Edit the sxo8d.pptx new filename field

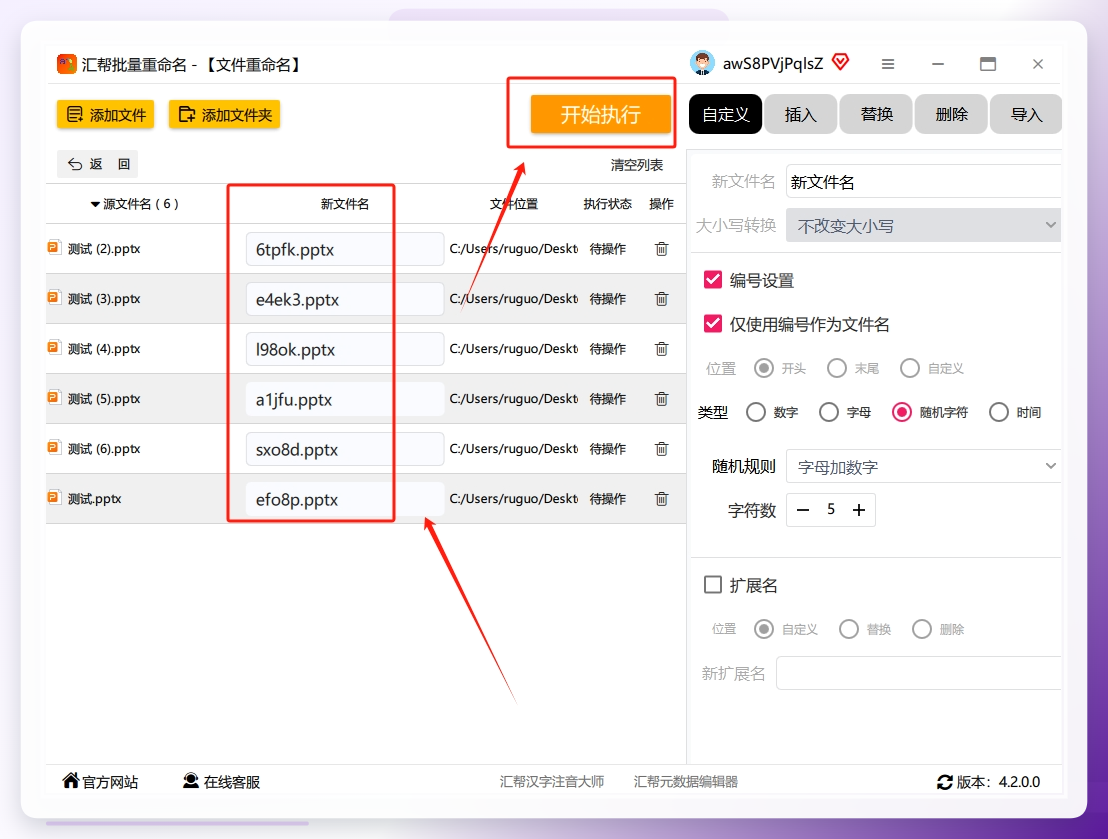345,449
